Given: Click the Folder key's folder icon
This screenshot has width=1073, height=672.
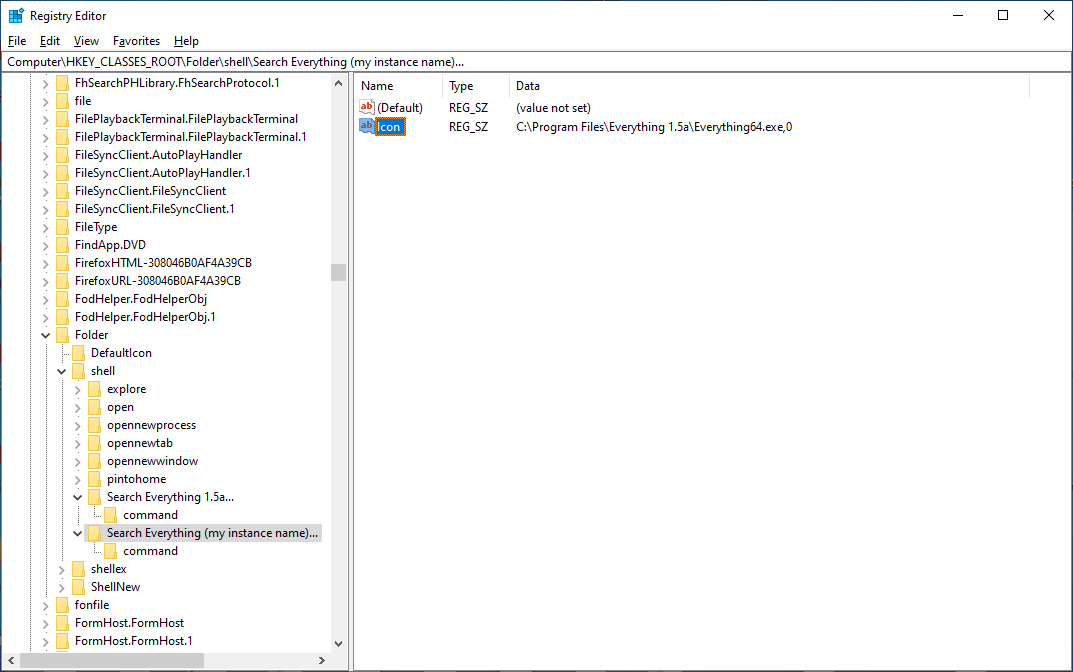Looking at the screenshot, I should [62, 335].
